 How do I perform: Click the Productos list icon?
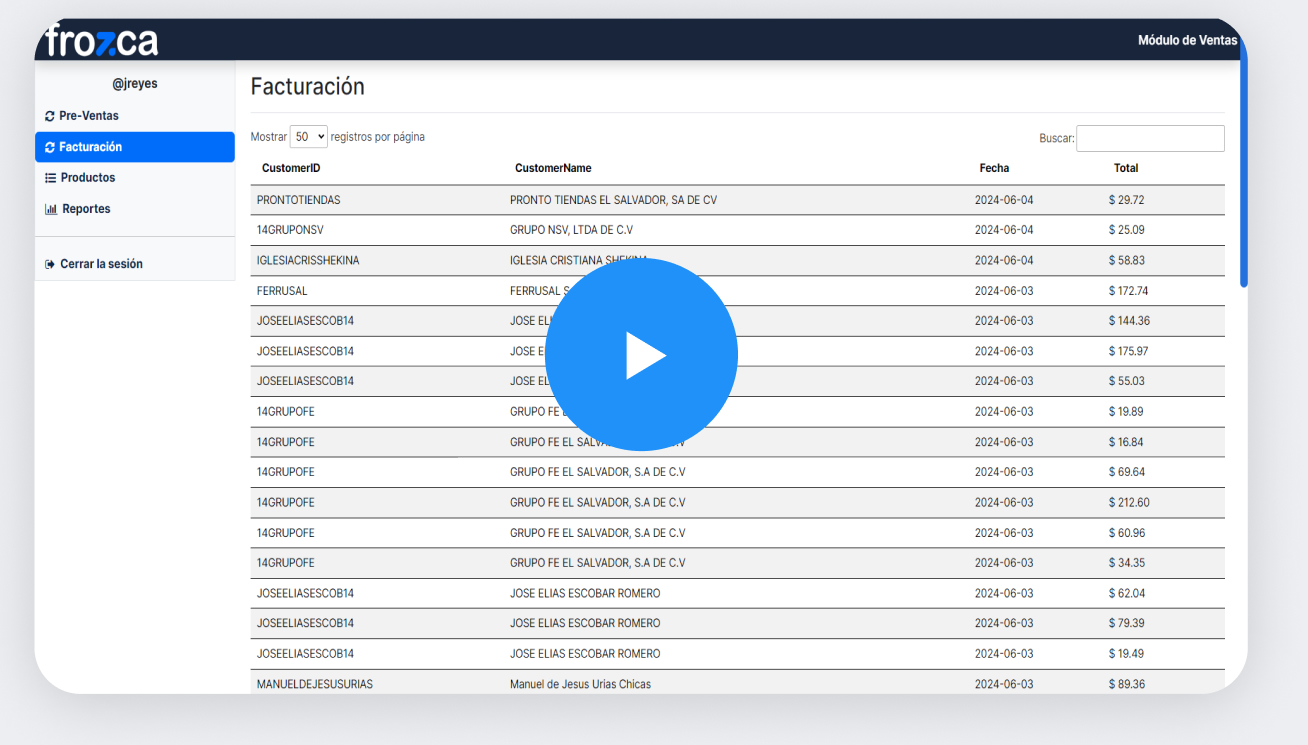click(x=50, y=178)
